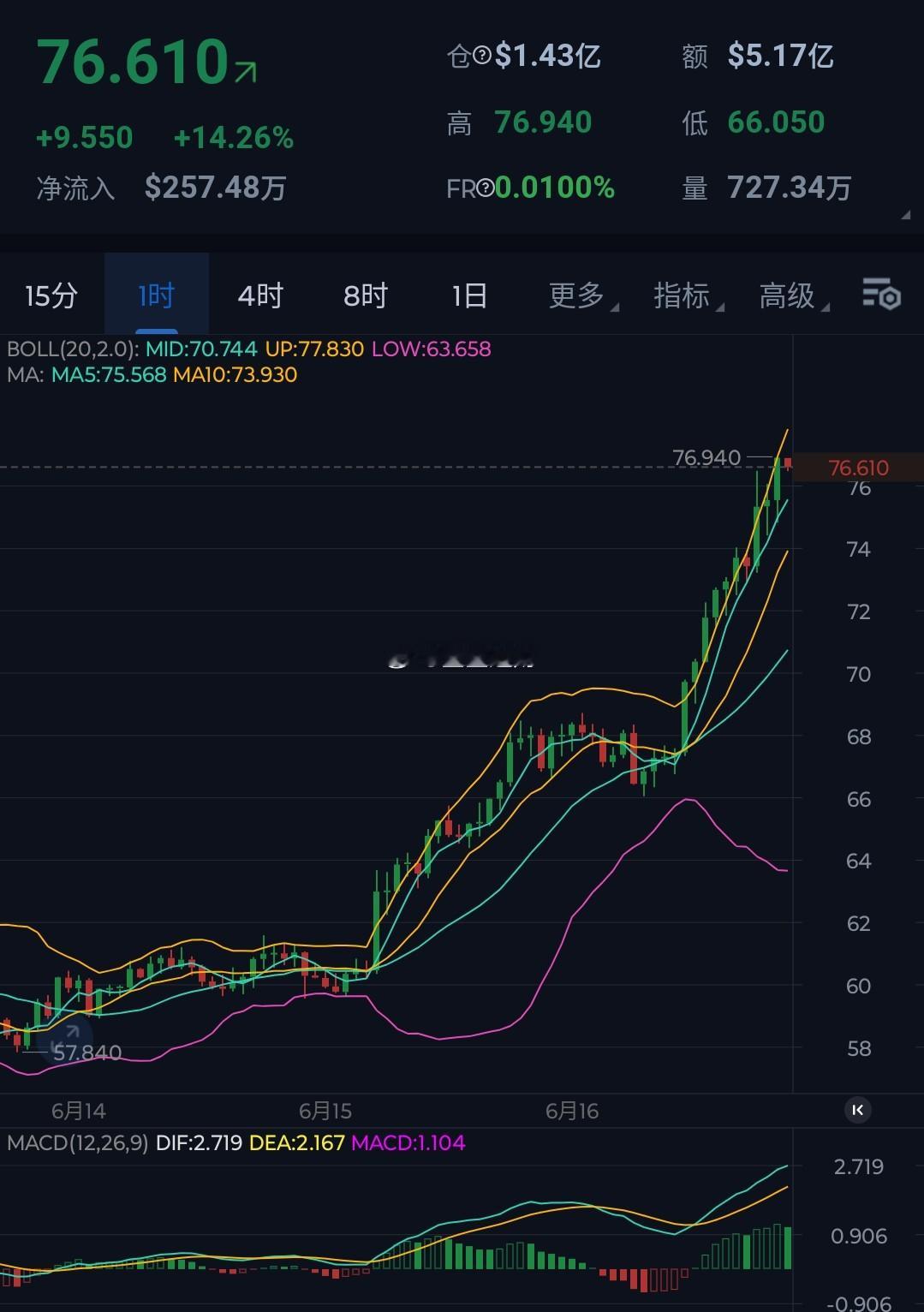Tap the 低 66.050 value
Screen dimensions: 924x1312
pyautogui.click(x=776, y=122)
